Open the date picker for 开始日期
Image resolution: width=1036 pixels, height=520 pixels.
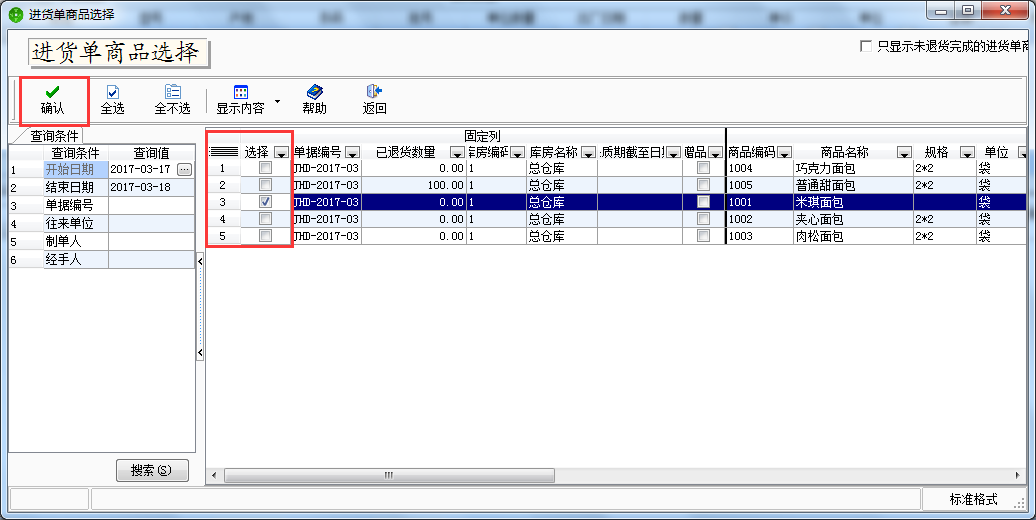pos(184,170)
